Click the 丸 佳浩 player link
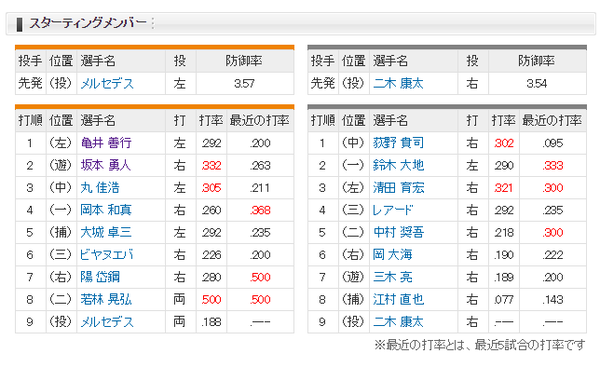This screenshot has height=367, width=600. (x=100, y=188)
